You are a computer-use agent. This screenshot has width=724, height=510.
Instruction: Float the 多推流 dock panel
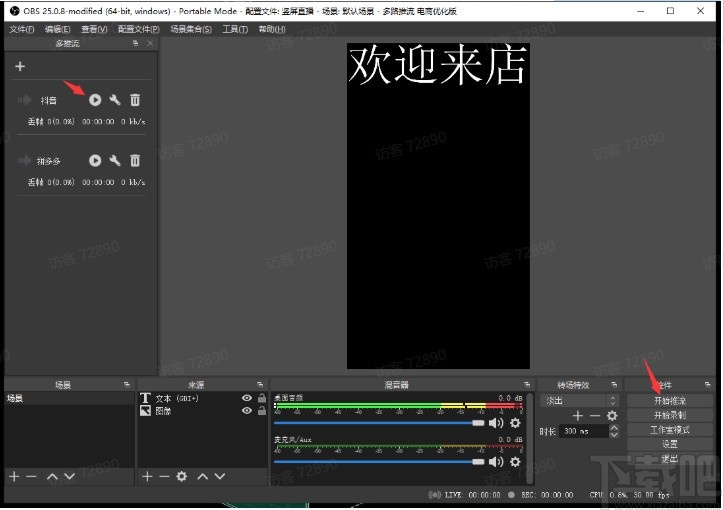click(x=135, y=43)
